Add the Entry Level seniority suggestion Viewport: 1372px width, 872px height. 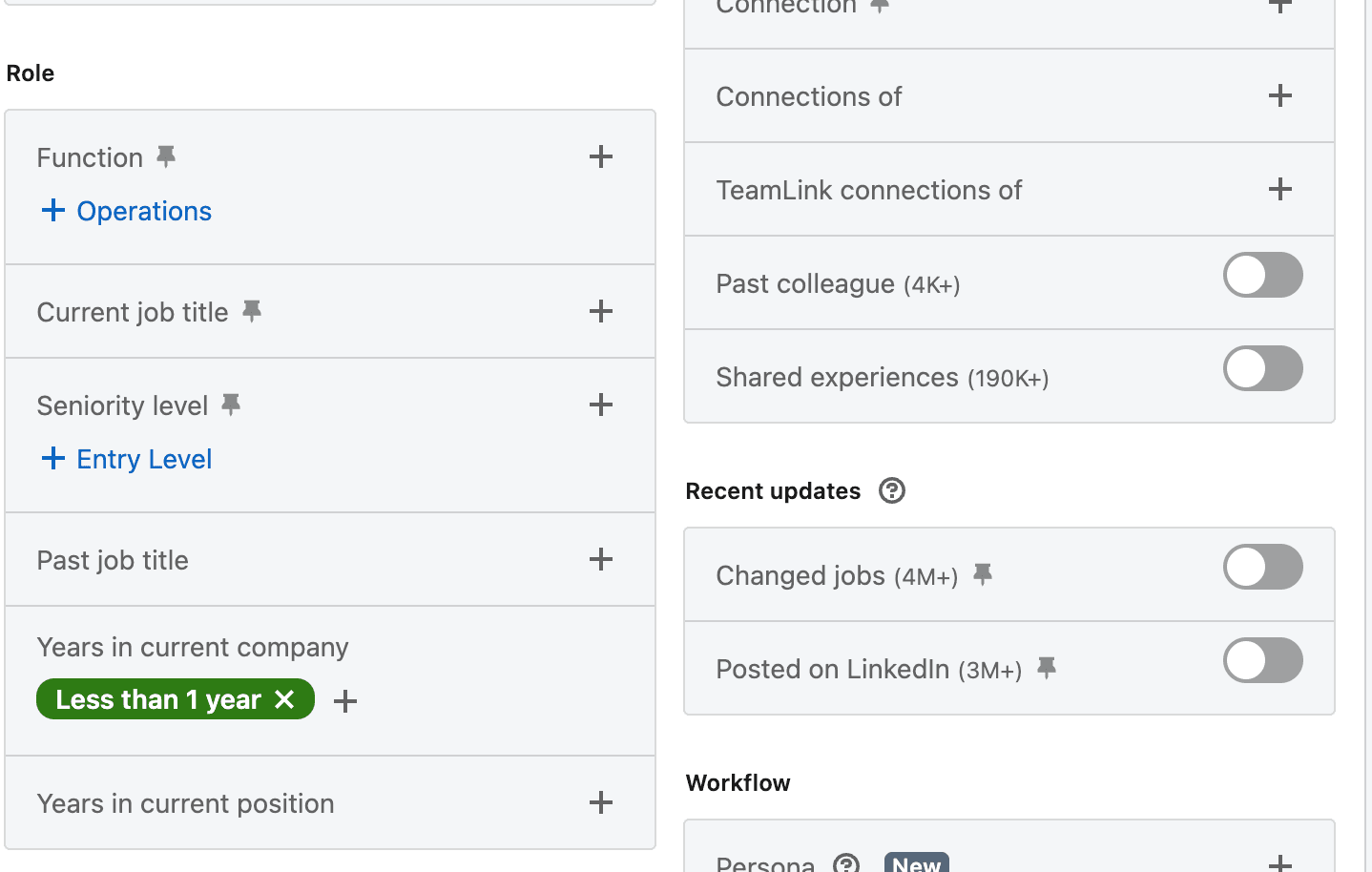tap(127, 459)
